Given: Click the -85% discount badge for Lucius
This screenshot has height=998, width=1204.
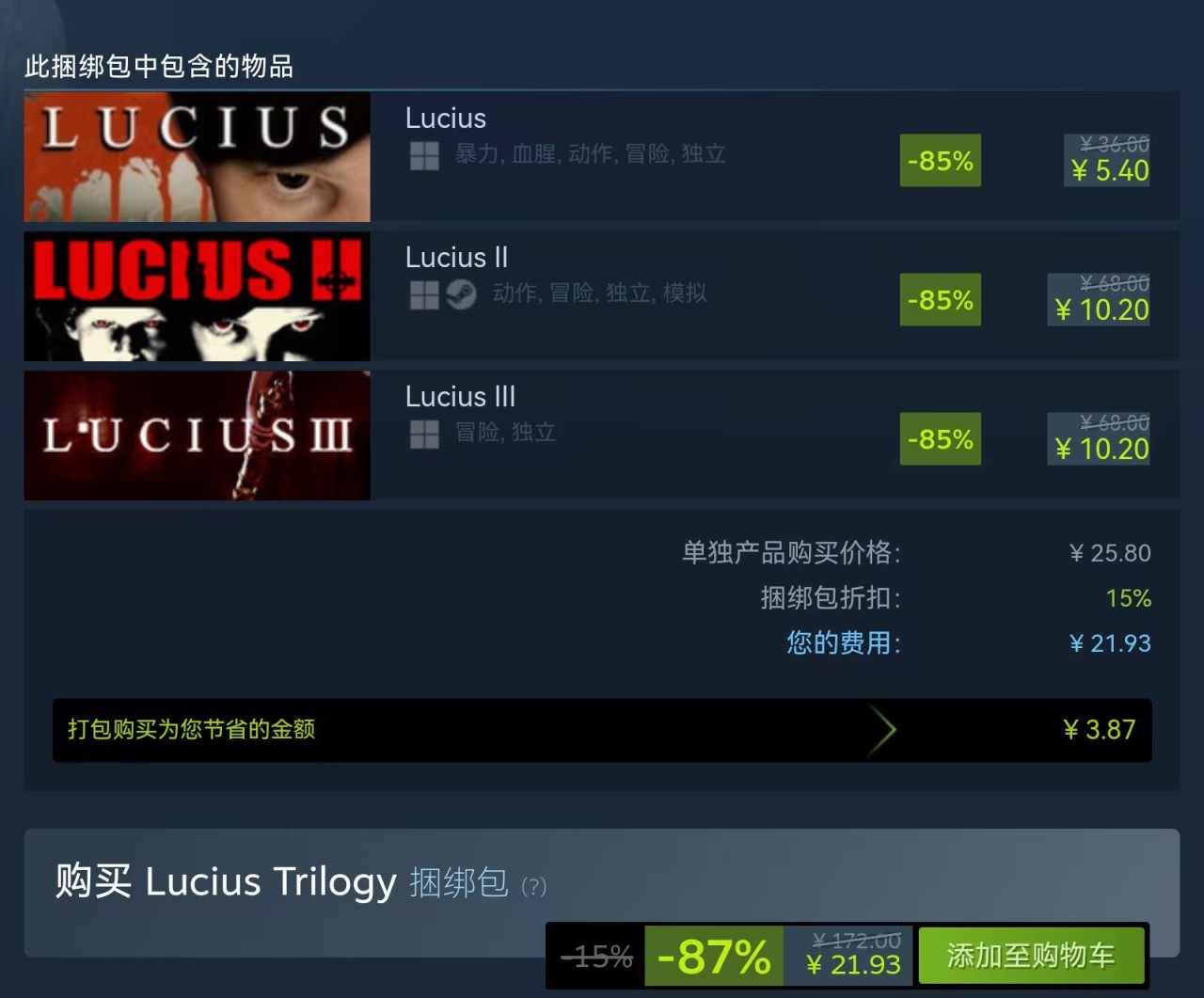Looking at the screenshot, I should tap(941, 161).
